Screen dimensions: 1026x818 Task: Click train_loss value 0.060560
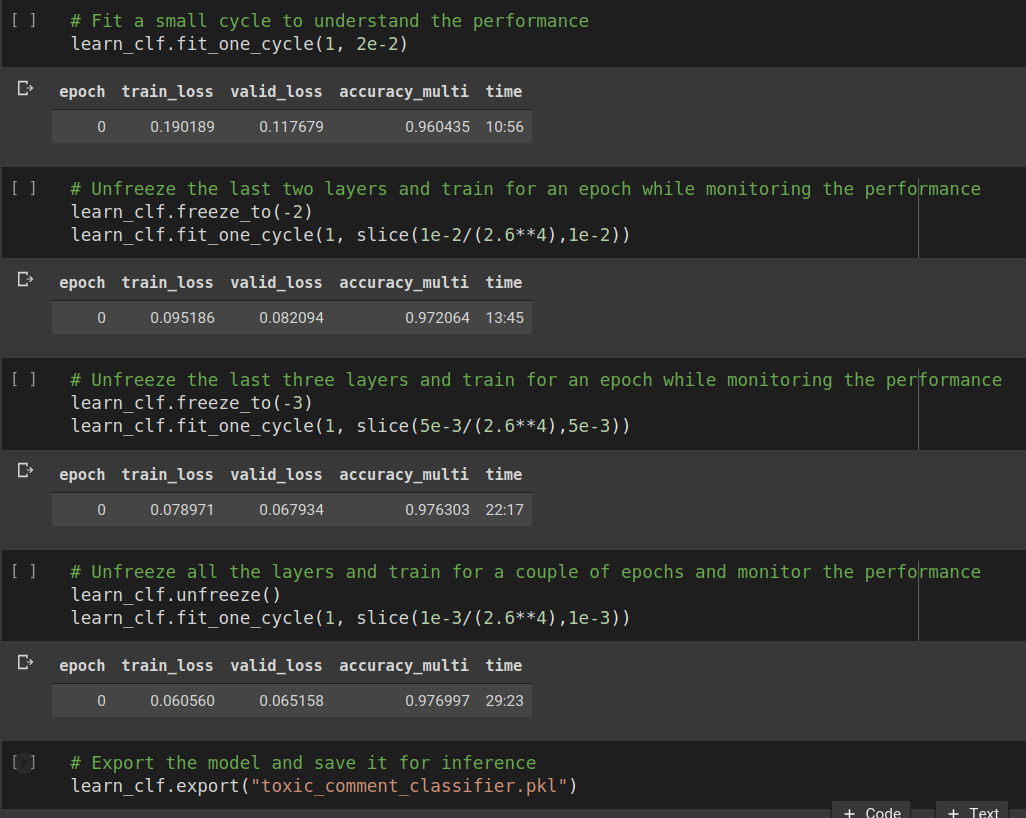click(x=183, y=701)
